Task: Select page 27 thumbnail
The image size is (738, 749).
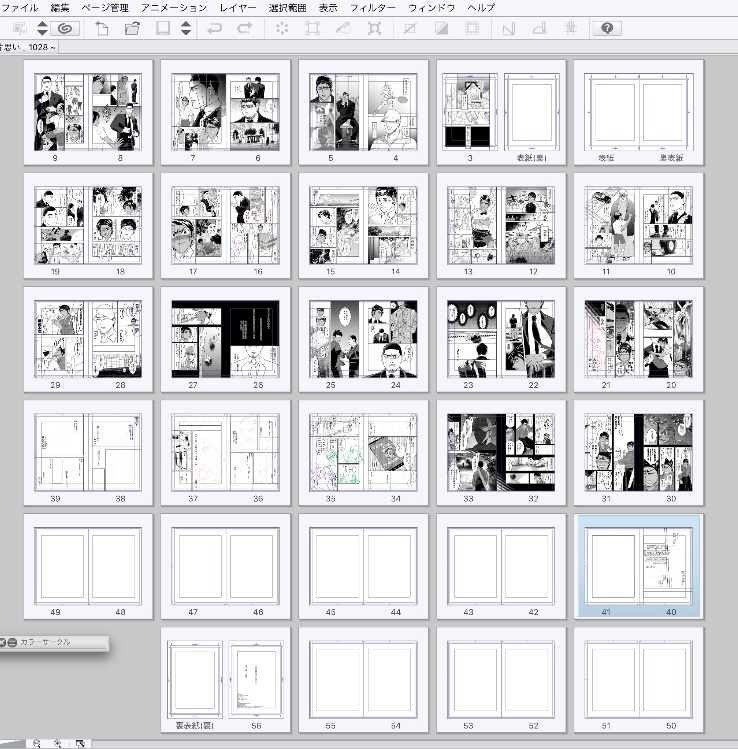Action: click(199, 339)
